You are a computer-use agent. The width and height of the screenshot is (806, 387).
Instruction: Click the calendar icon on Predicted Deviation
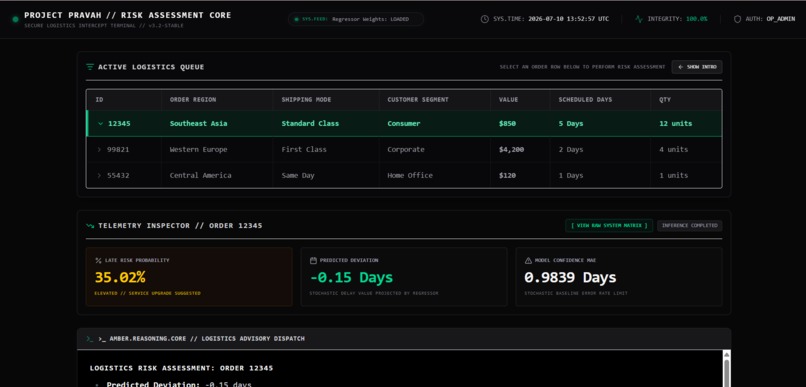click(x=313, y=261)
